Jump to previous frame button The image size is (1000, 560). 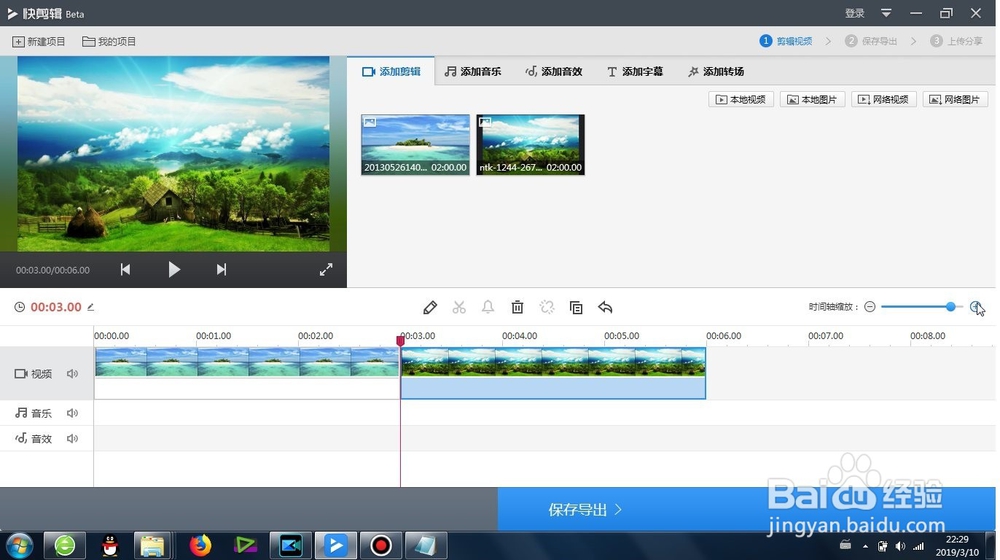(x=126, y=269)
